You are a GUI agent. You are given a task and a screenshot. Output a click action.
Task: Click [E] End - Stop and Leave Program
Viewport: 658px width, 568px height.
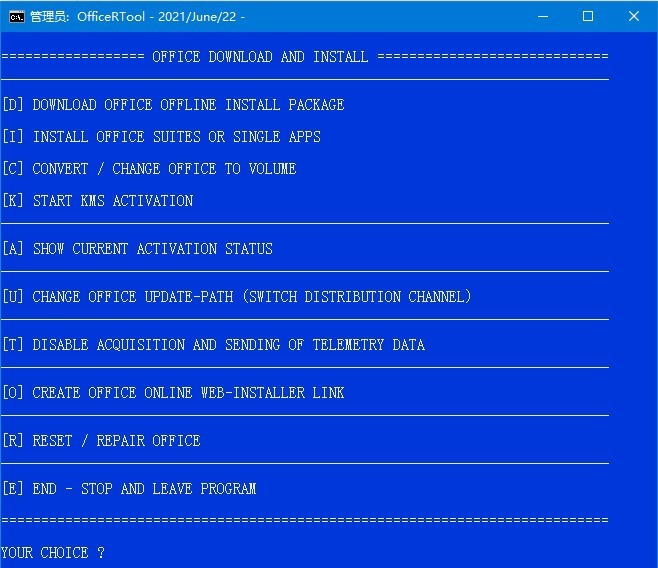tap(129, 489)
